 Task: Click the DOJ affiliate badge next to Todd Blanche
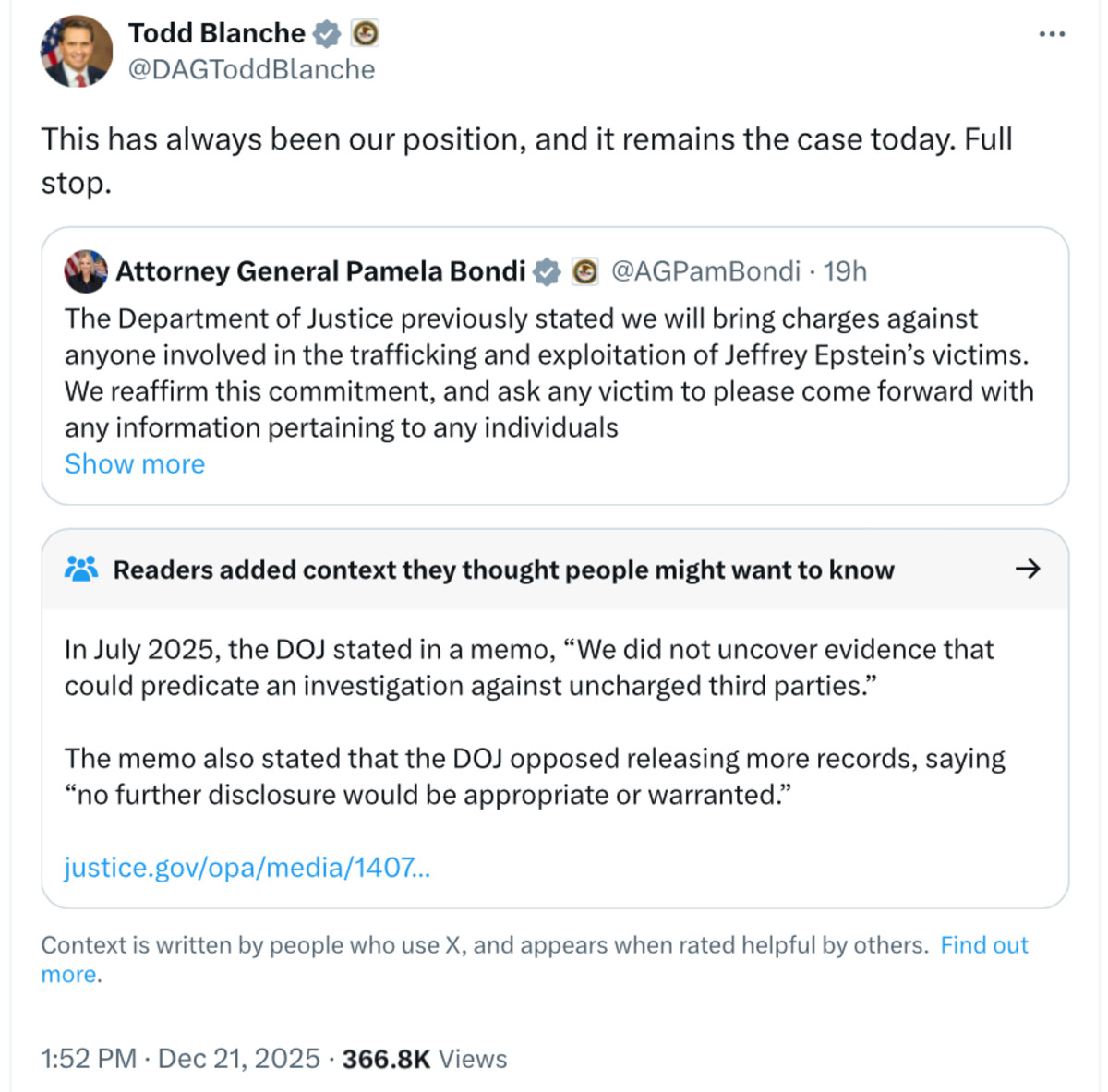pos(366,32)
